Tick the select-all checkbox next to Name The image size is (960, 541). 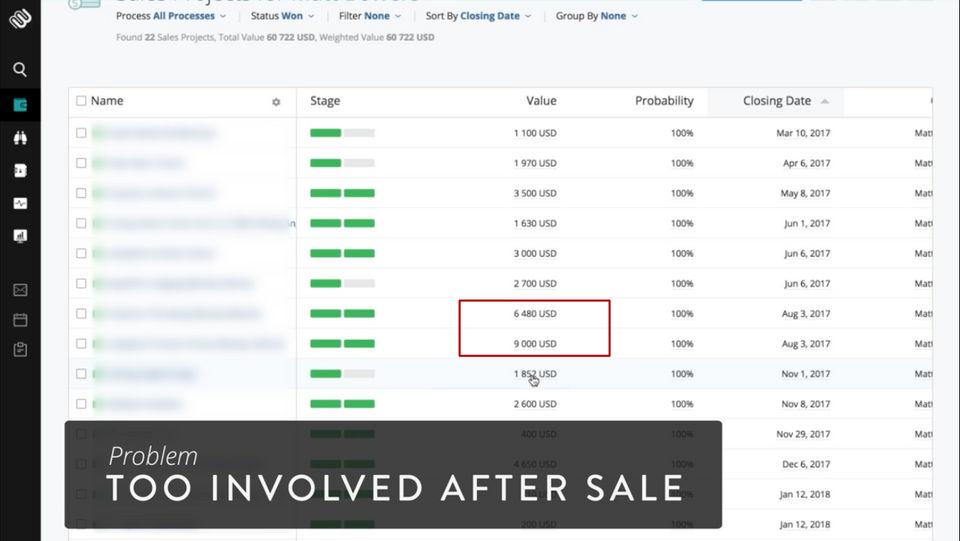[x=81, y=101]
